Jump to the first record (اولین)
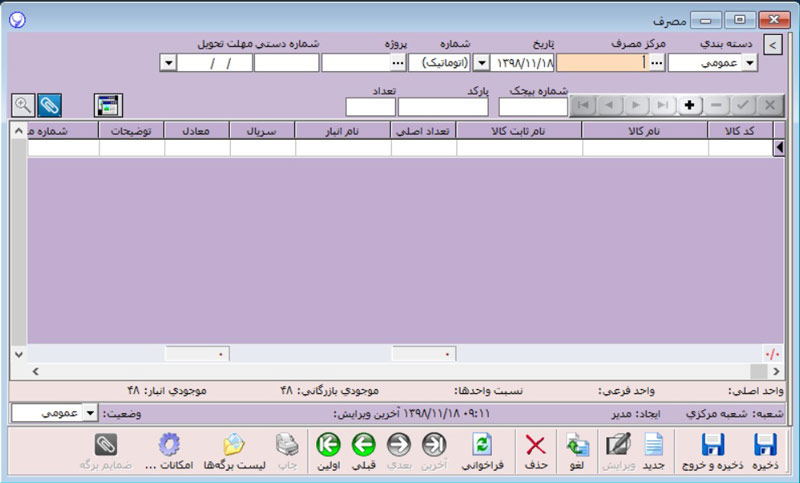This screenshot has width=800, height=483. click(328, 451)
